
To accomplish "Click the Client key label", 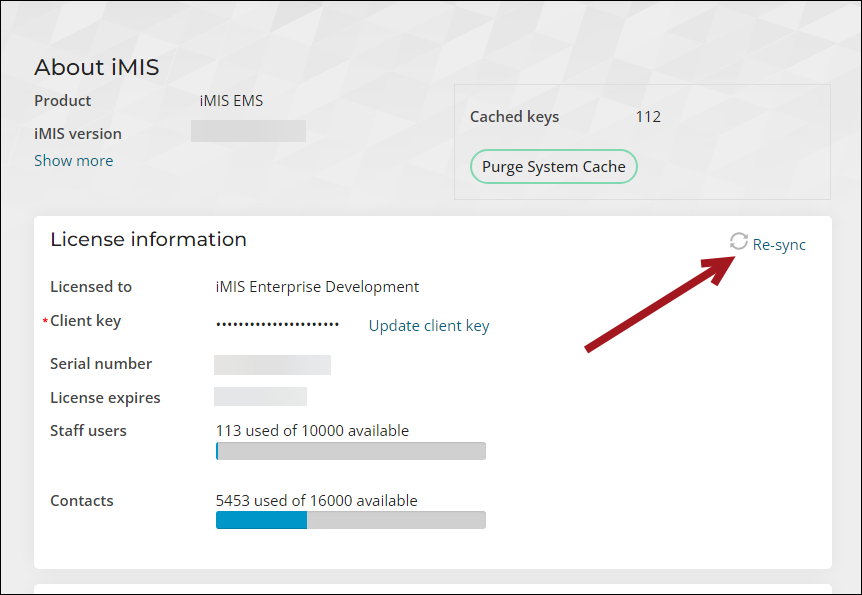I will coord(85,321).
